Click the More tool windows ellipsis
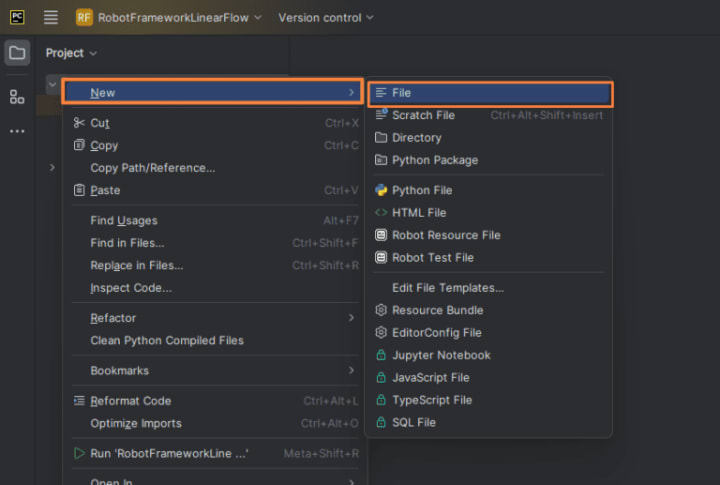The width and height of the screenshot is (720, 485). point(17,131)
